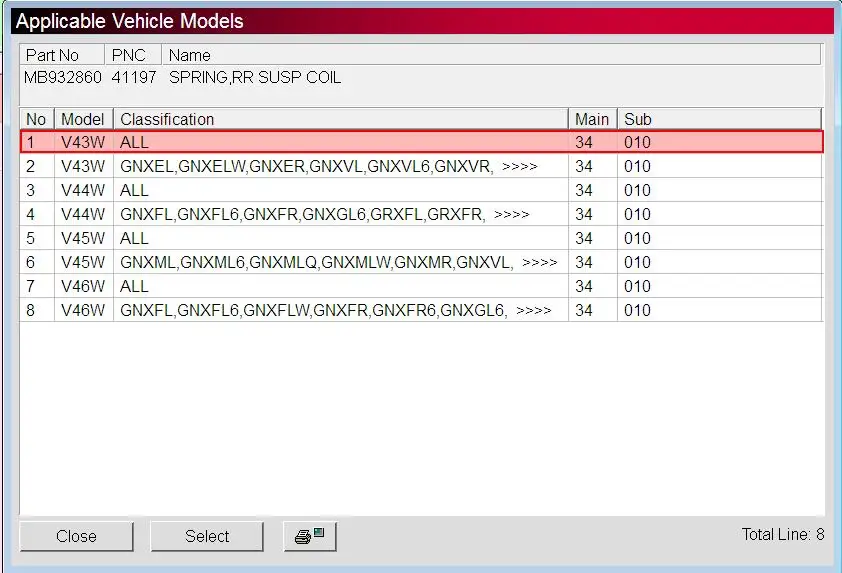The height and width of the screenshot is (573, 842).
Task: Click Sub value 010 in row 7
Action: coord(637,286)
